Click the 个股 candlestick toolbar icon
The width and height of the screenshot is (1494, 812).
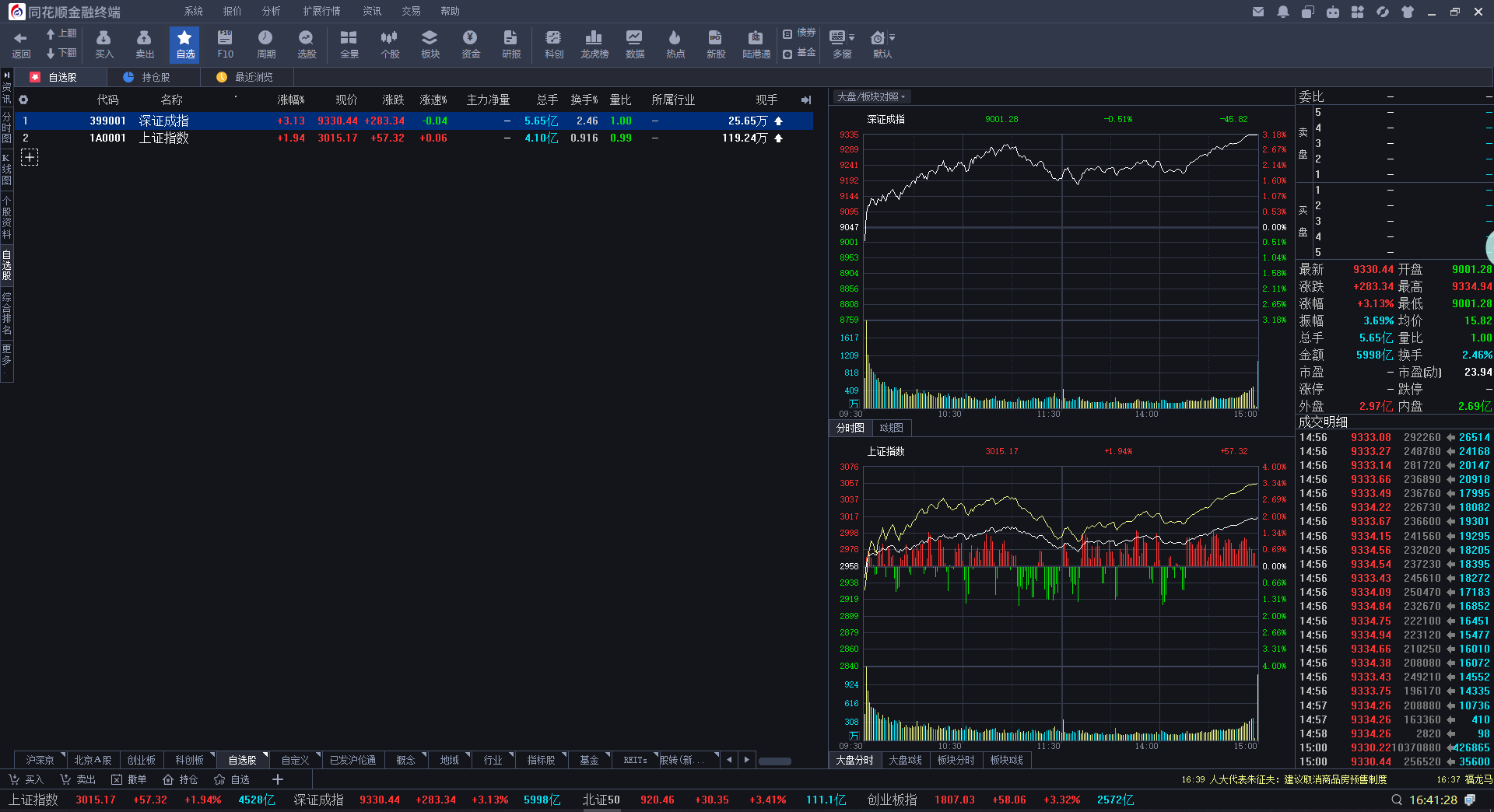(x=390, y=44)
